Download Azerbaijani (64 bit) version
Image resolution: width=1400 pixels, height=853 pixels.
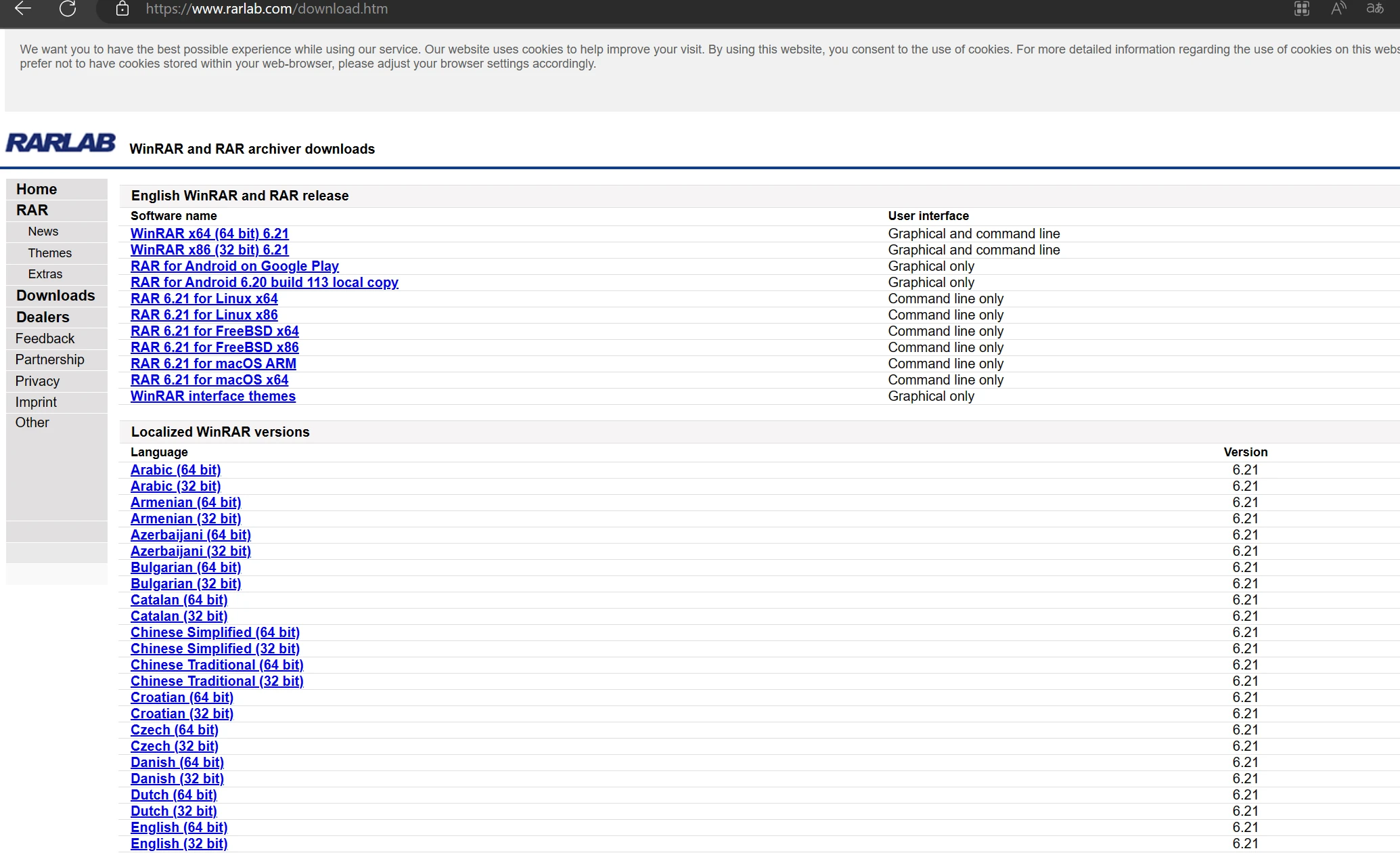[x=191, y=535]
